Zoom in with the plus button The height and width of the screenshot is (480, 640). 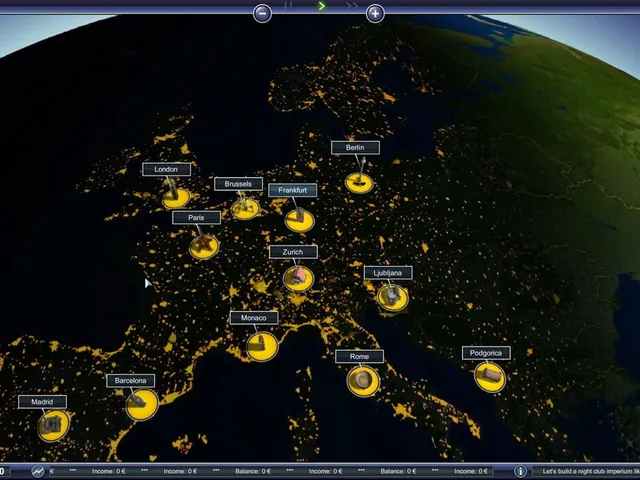tap(375, 13)
